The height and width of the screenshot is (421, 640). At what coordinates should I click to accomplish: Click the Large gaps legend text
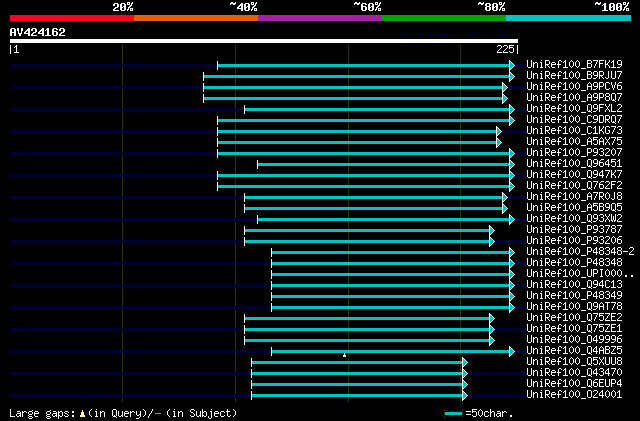123,413
